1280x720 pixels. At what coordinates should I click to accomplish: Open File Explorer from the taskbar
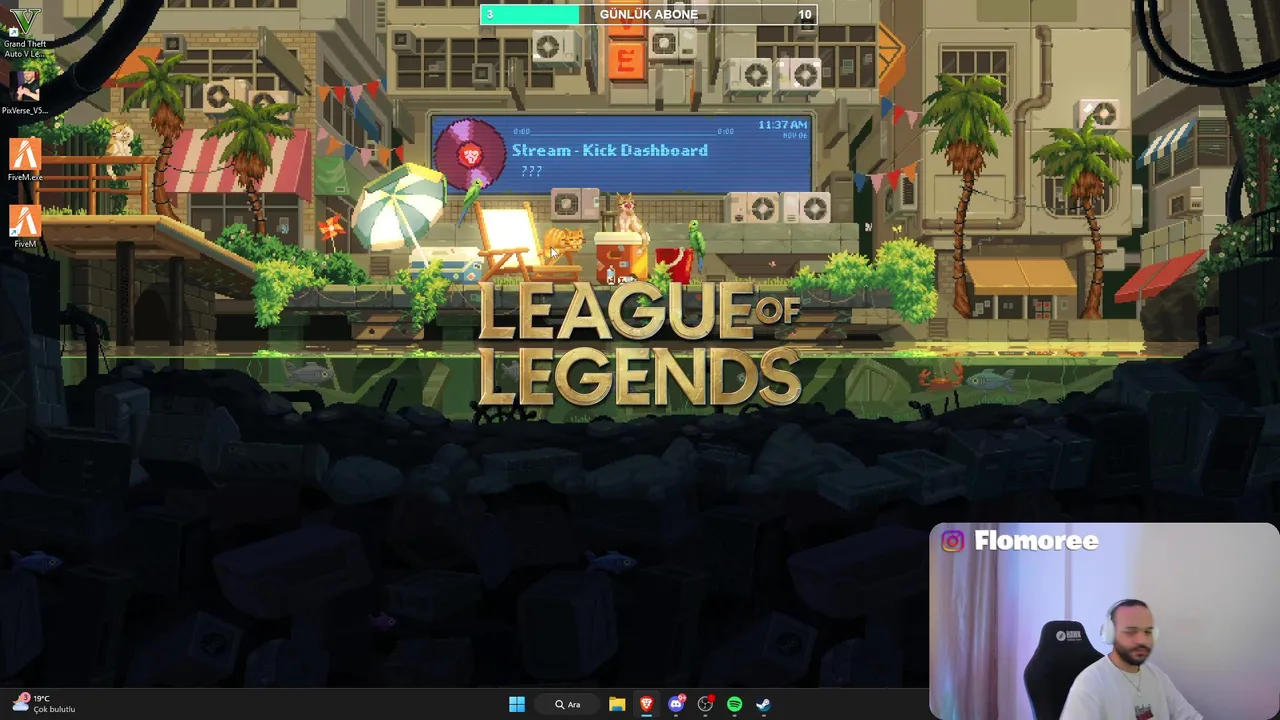pos(617,704)
